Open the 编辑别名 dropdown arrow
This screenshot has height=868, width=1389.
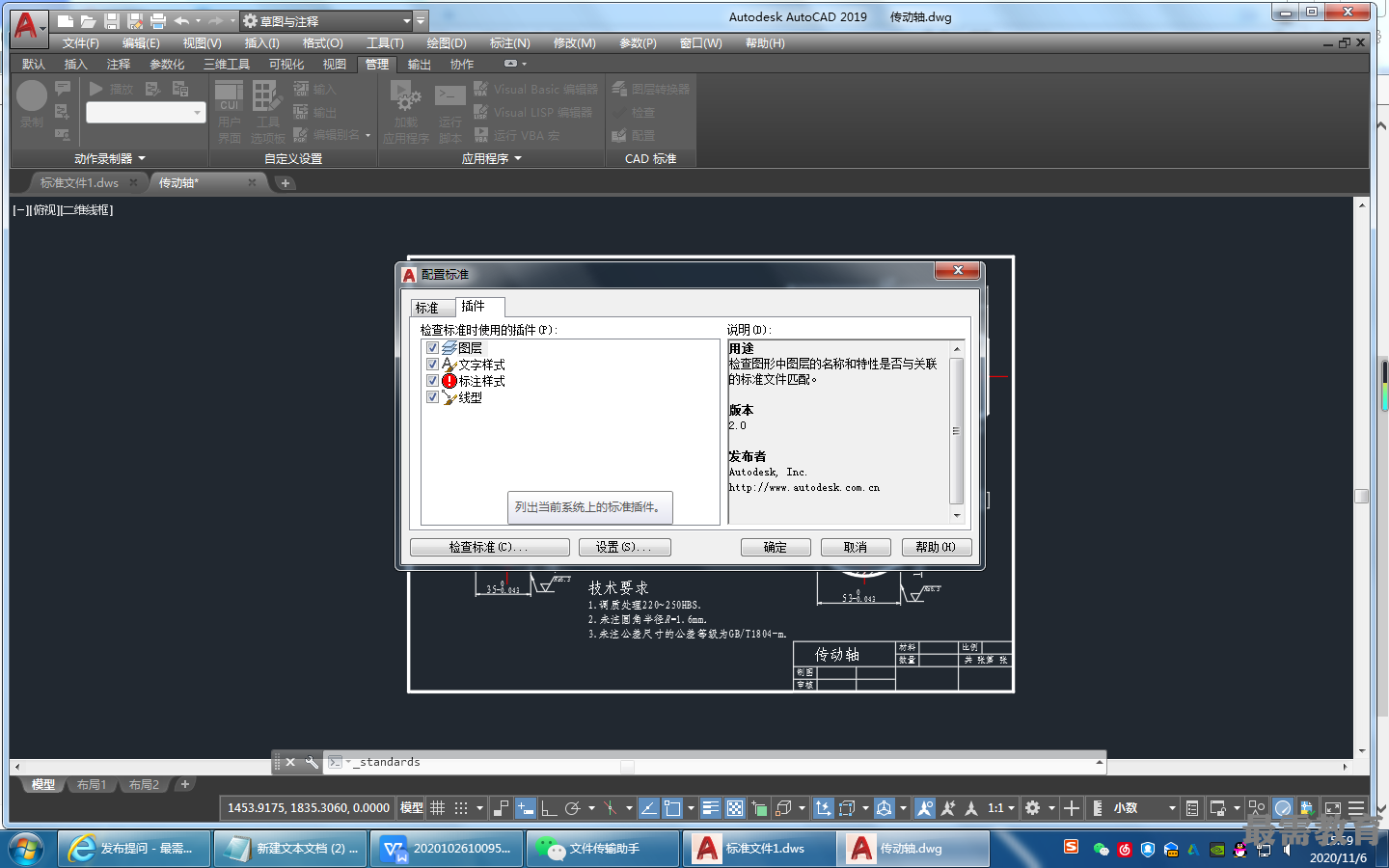(x=368, y=135)
